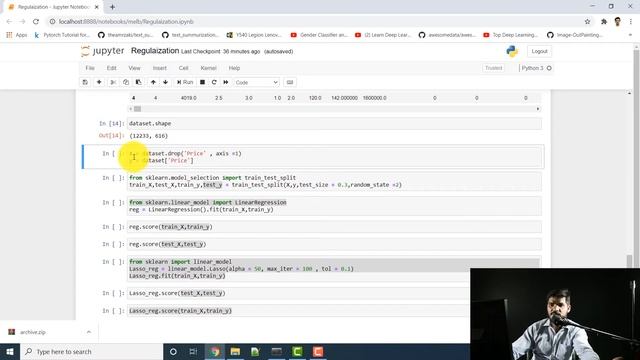The width and height of the screenshot is (640, 360).
Task: Insert a cell below with plus icon
Action: (x=99, y=82)
